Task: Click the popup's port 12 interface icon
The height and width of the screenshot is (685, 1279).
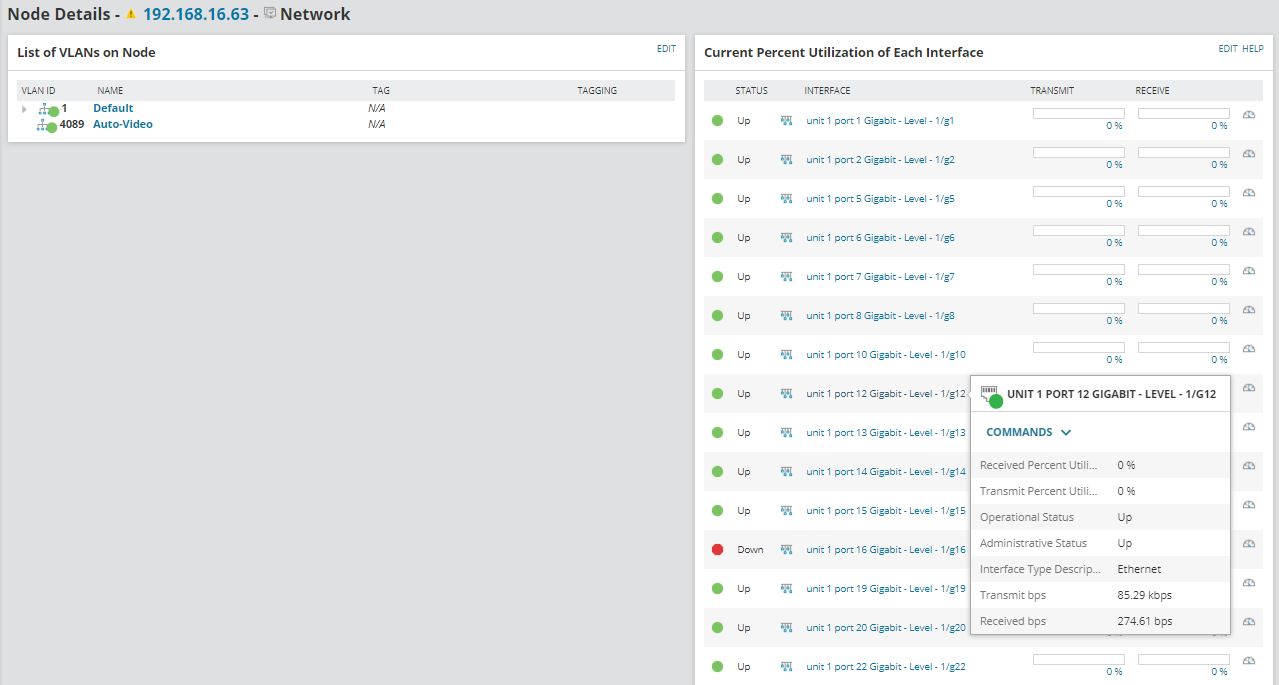Action: pyautogui.click(x=991, y=396)
